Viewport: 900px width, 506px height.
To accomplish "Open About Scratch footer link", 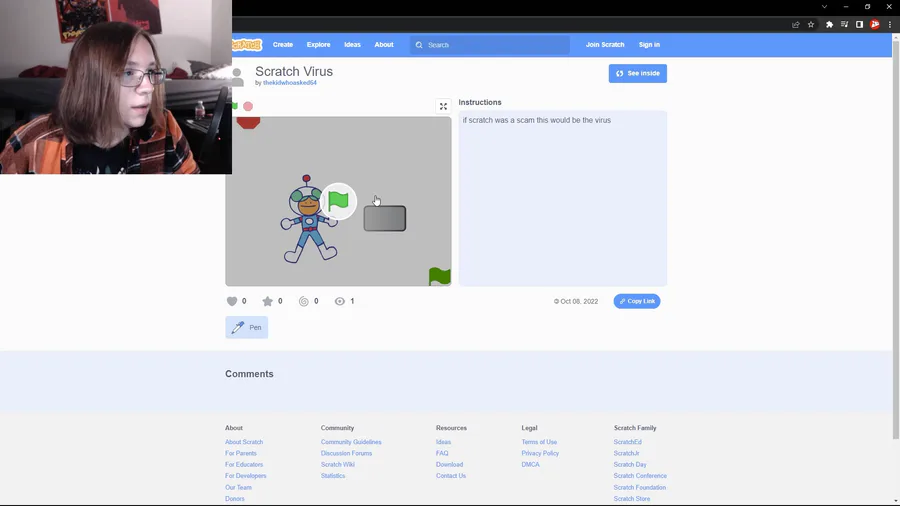I will click(244, 442).
